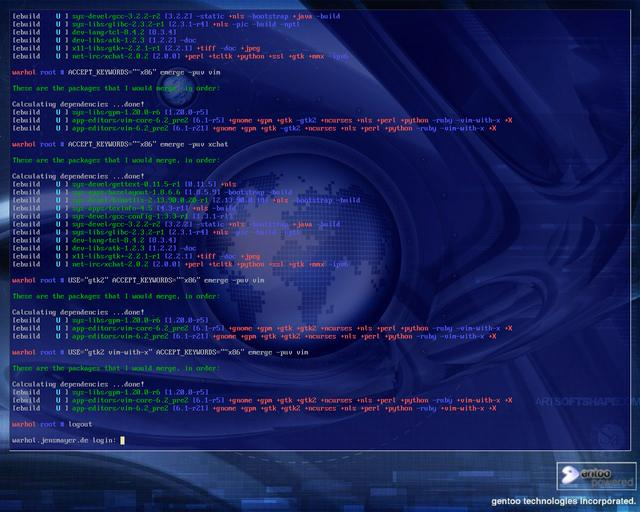This screenshot has width=640, height=512.
Task: Select the "emerge -pav xchat" command line
Action: point(120,144)
